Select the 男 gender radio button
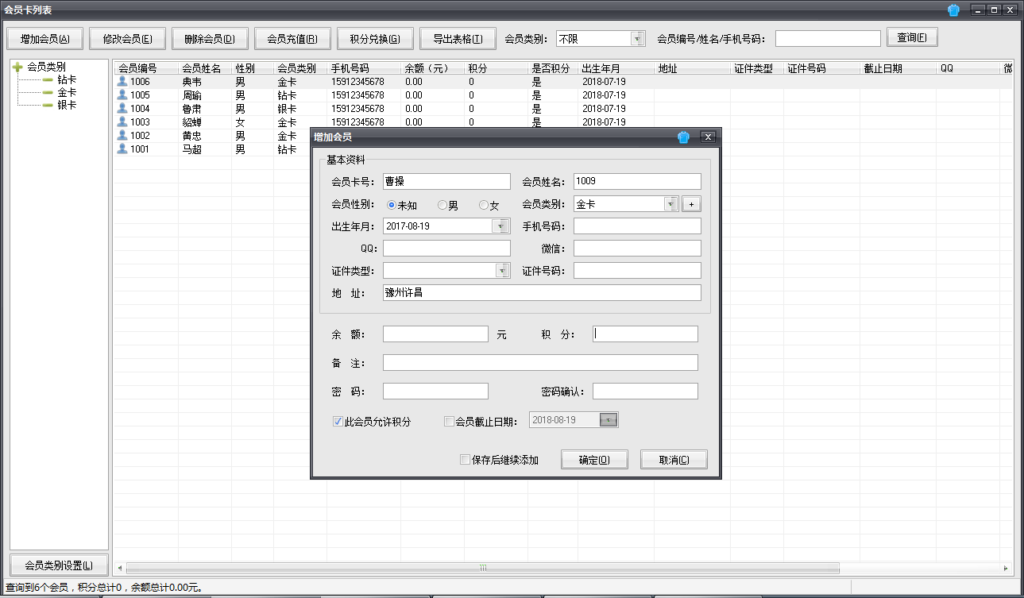Viewport: 1024px width, 598px height. pos(440,205)
